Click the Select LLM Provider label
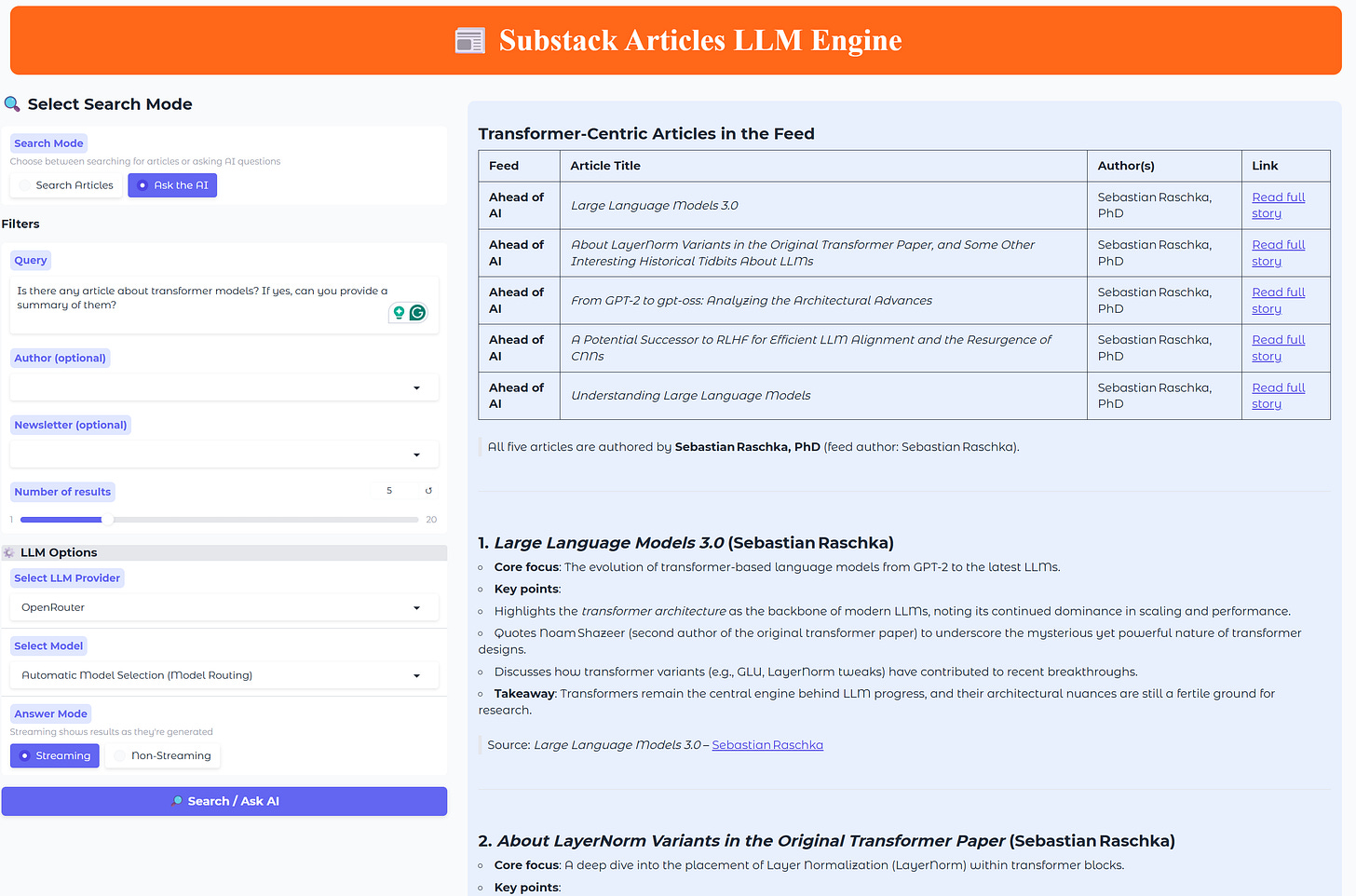Image resolution: width=1356 pixels, height=896 pixels. coord(67,578)
